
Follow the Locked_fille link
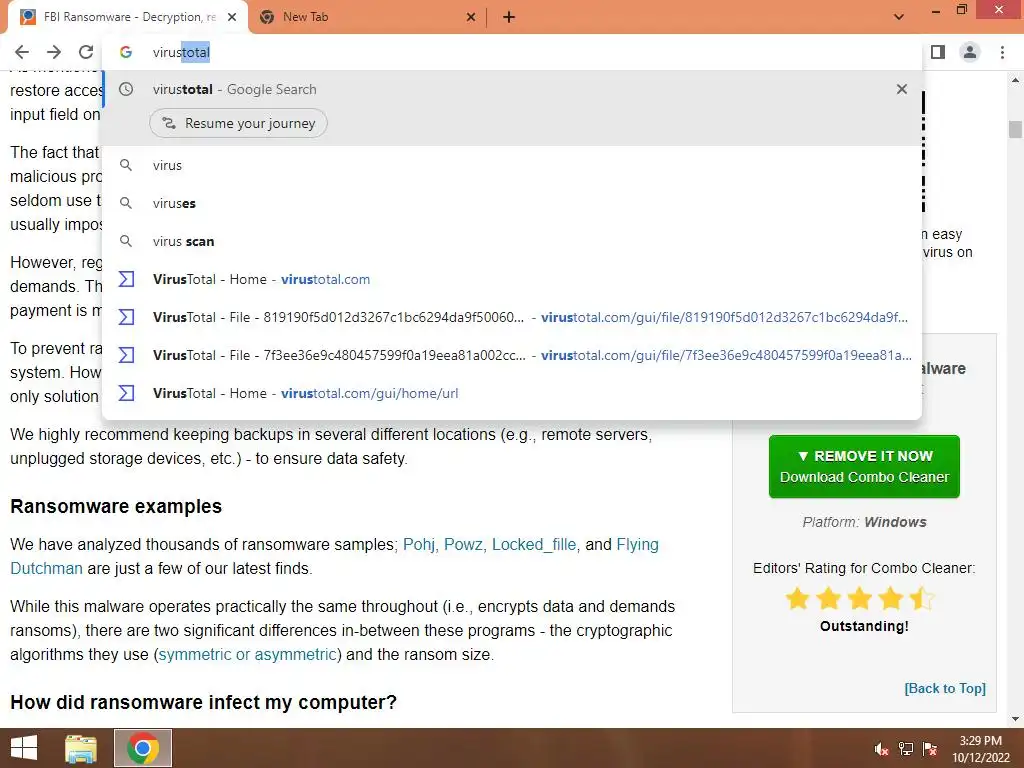(x=534, y=544)
